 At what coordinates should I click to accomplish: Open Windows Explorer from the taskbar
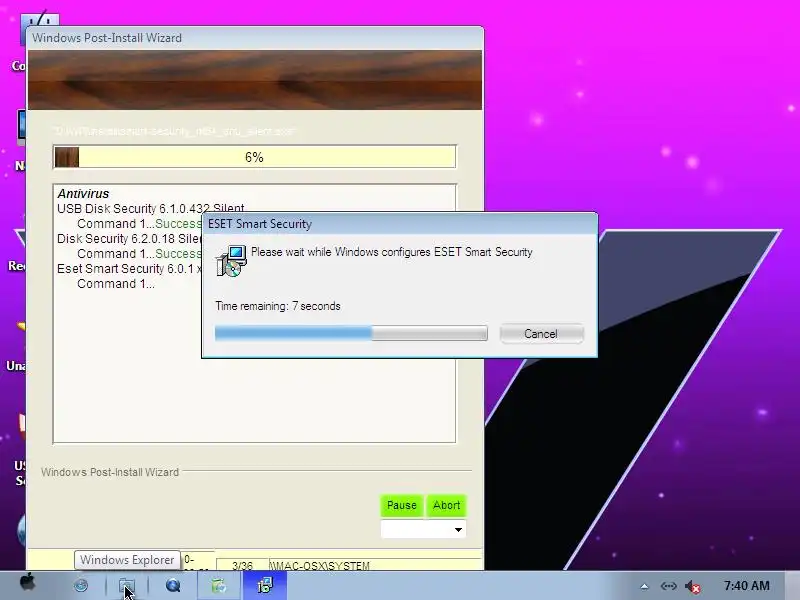[127, 586]
